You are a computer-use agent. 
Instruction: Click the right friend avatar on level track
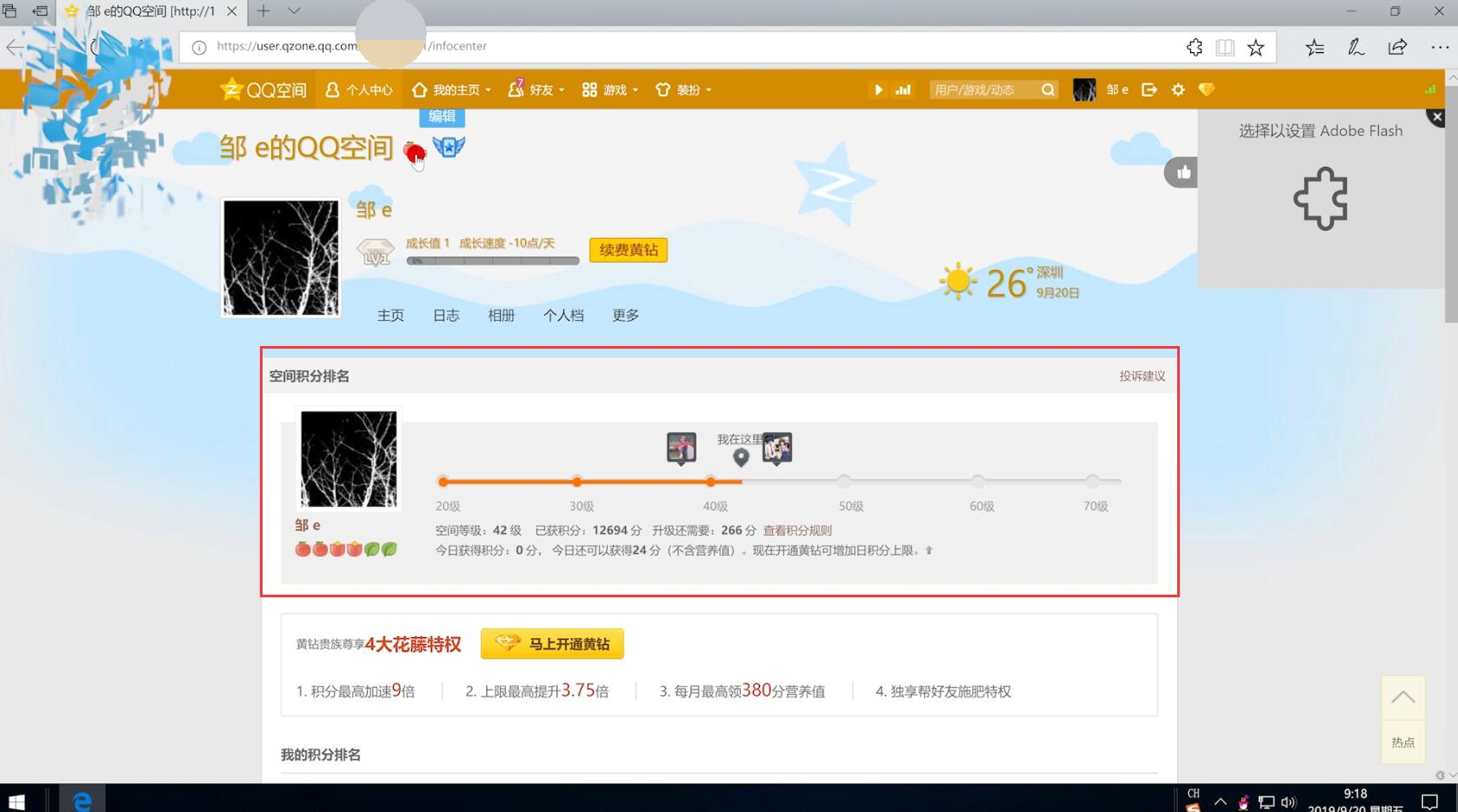click(x=777, y=449)
